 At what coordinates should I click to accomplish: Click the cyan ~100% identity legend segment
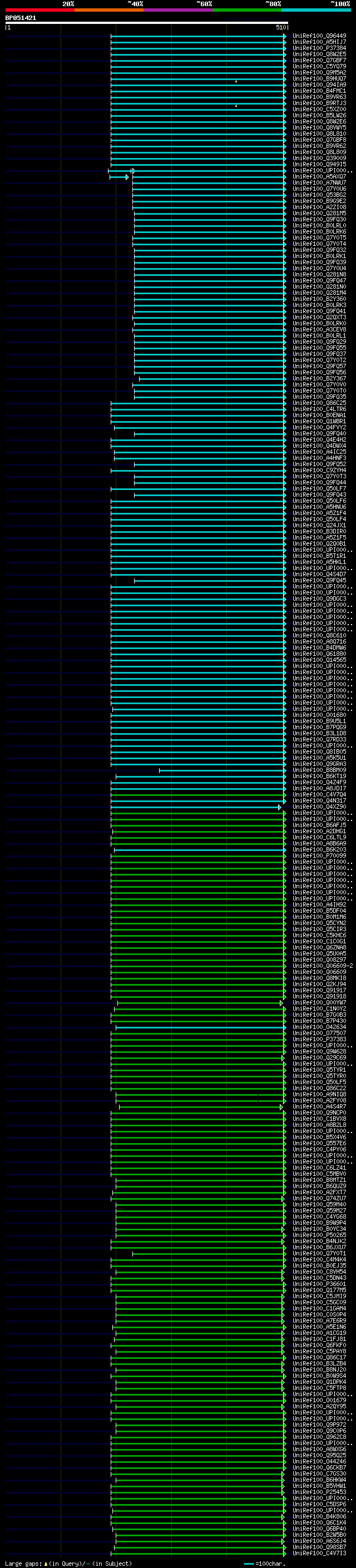[x=317, y=10]
